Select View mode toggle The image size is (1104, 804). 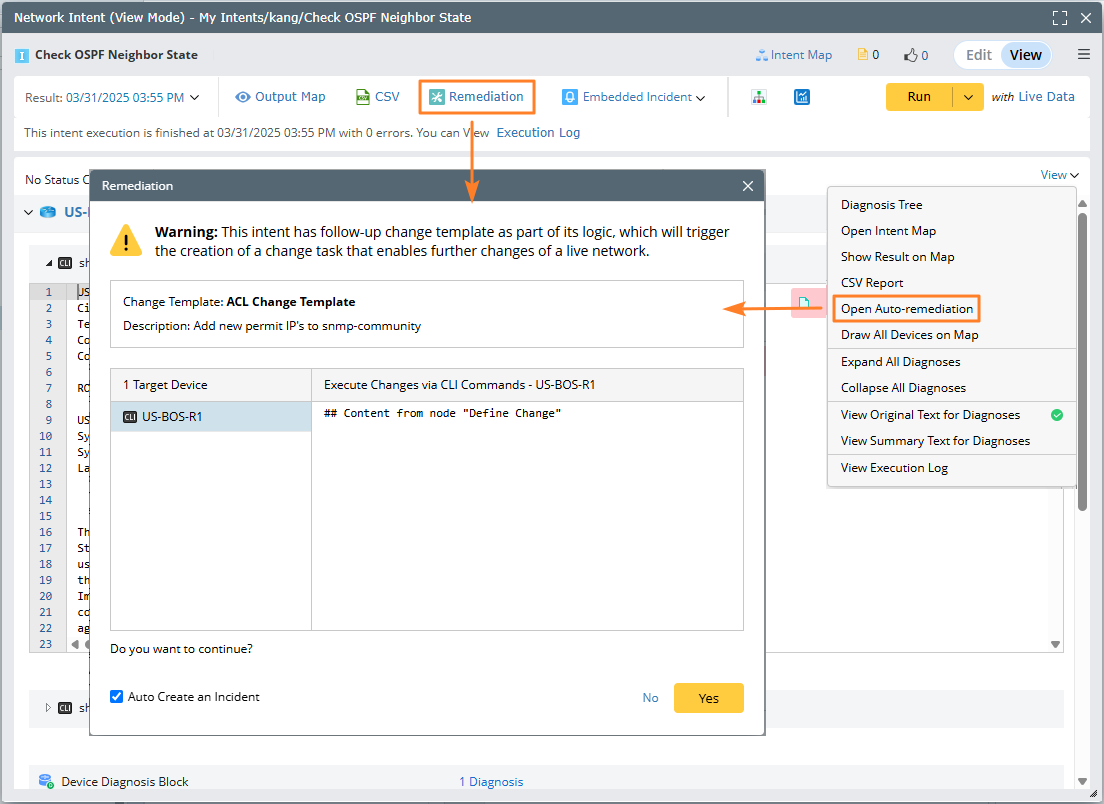pos(1025,55)
